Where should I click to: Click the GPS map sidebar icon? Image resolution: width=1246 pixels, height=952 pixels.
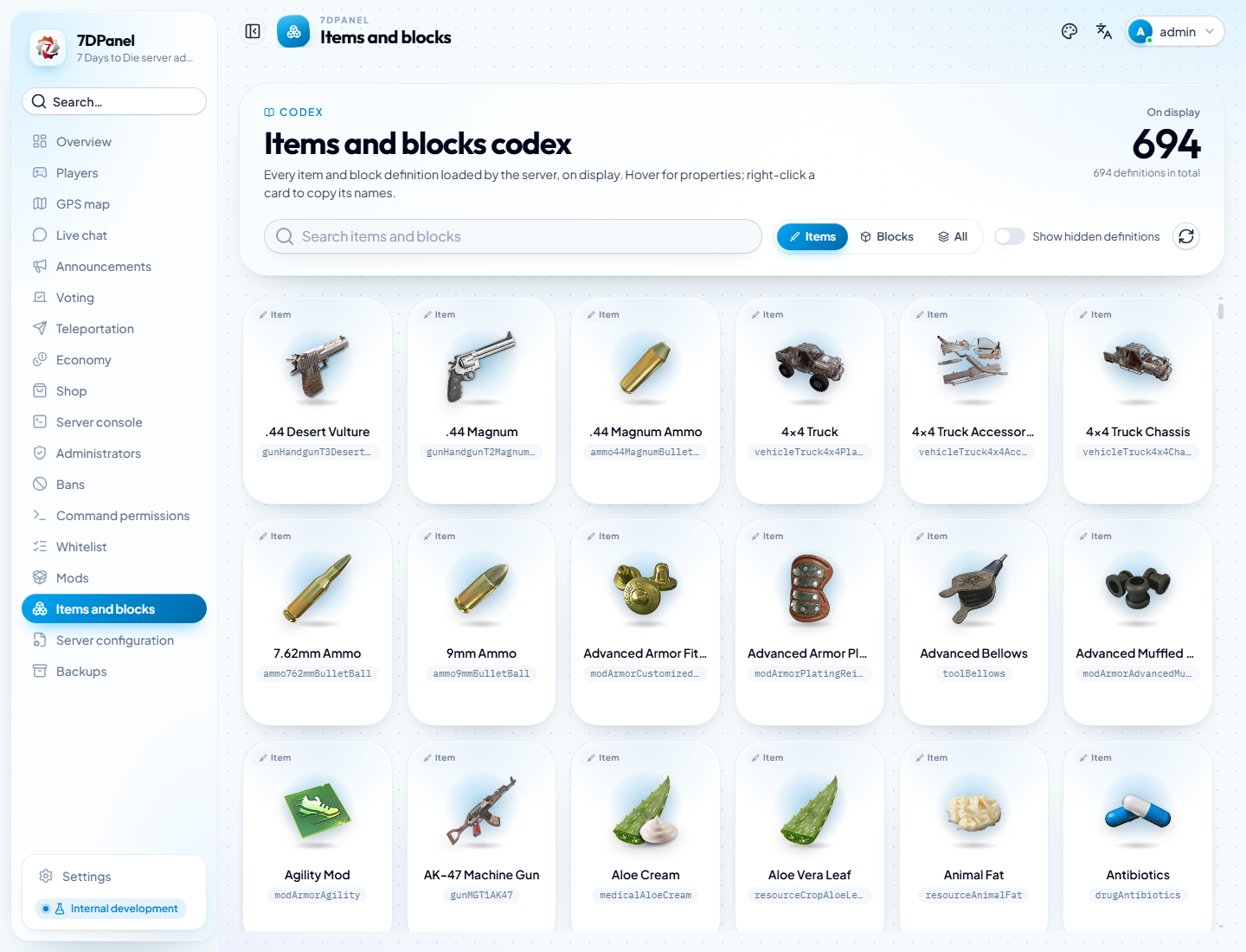click(x=40, y=203)
